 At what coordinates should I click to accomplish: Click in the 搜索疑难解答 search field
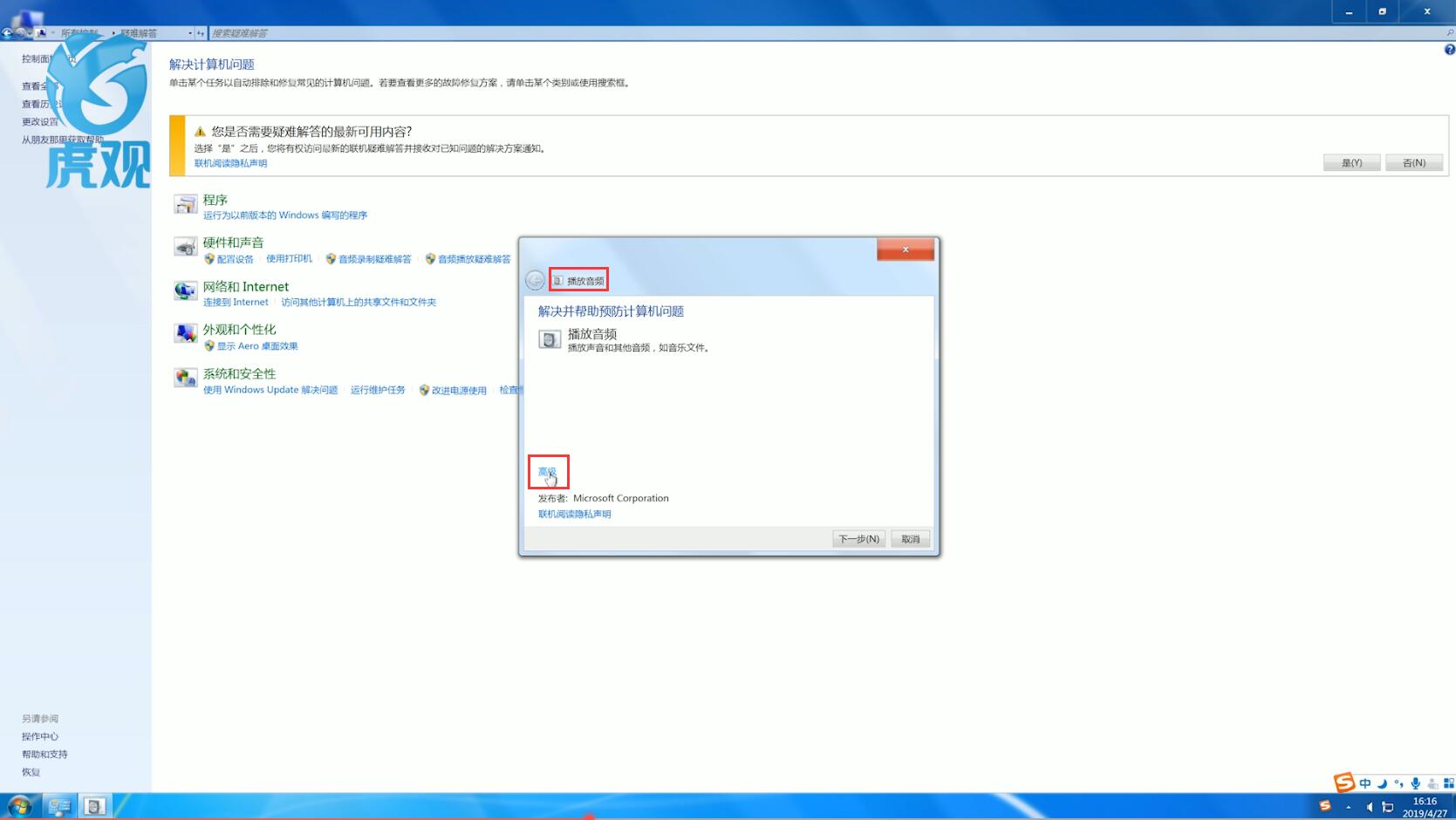[825, 33]
